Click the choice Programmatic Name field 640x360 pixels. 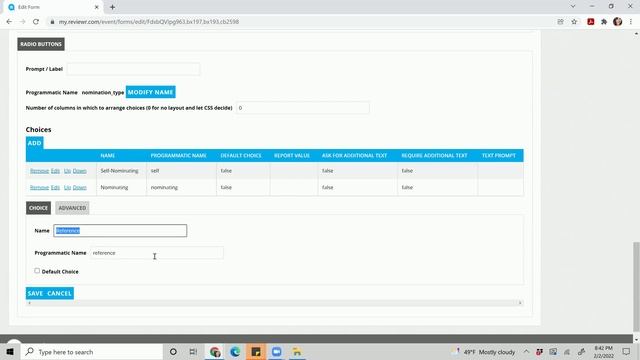157,253
